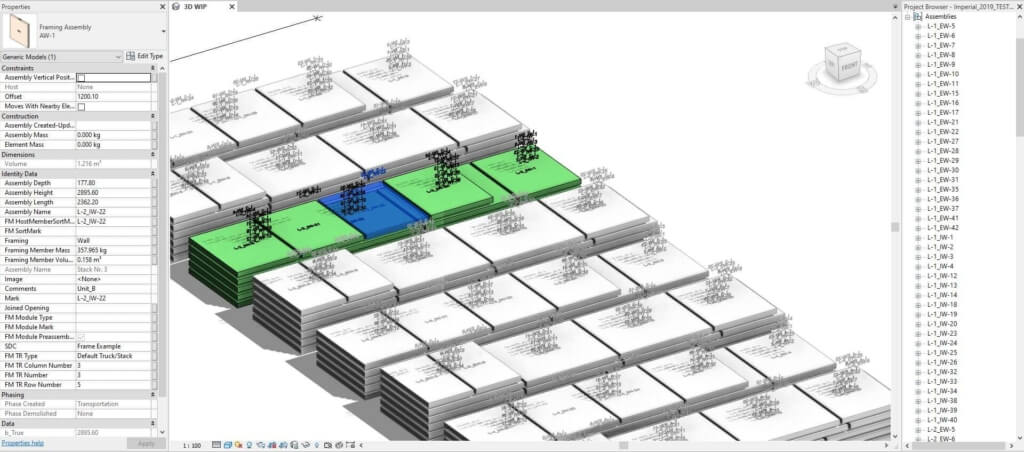The height and width of the screenshot is (452, 1024).
Task: Click the 1 : 100 view scale button
Action: (x=191, y=445)
